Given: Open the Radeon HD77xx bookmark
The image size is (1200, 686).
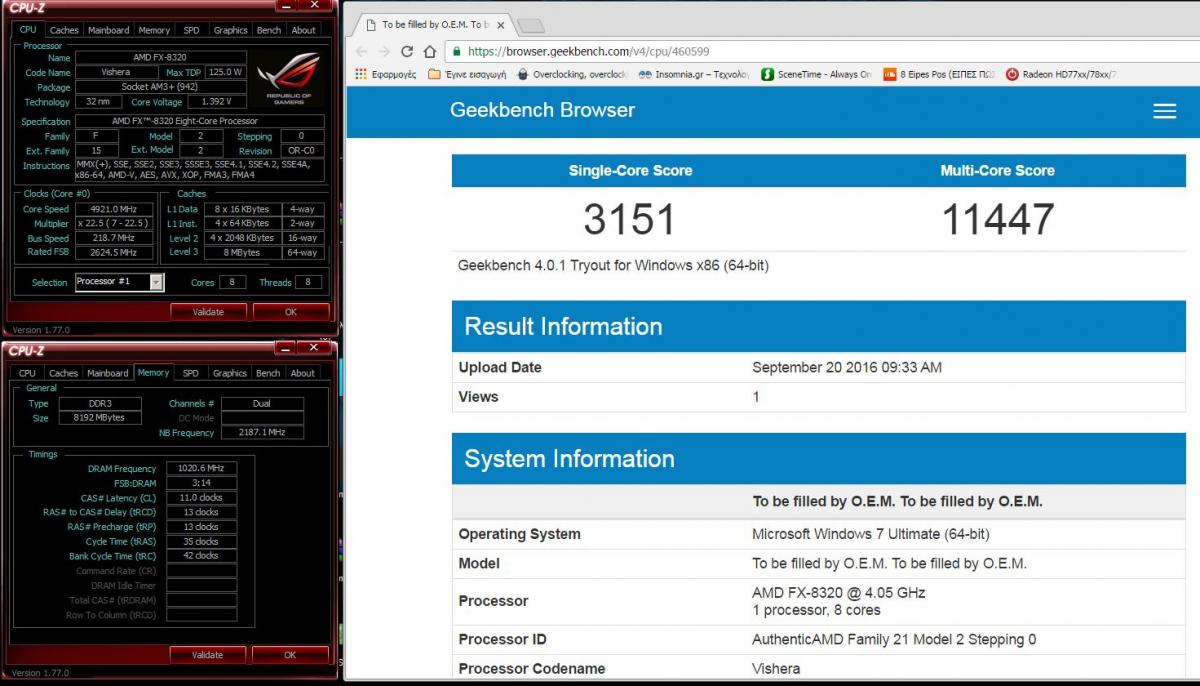Looking at the screenshot, I should [x=1060, y=74].
